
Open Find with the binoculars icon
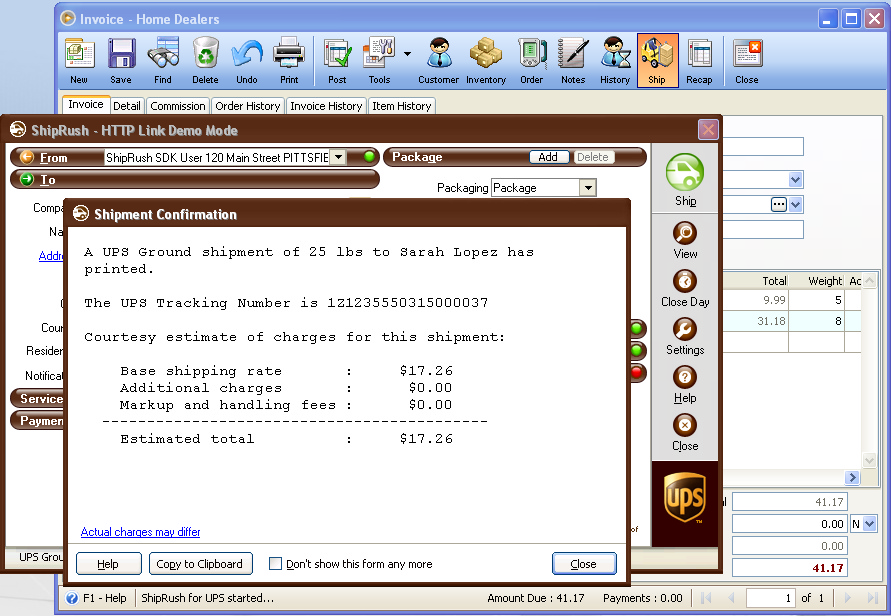(163, 61)
